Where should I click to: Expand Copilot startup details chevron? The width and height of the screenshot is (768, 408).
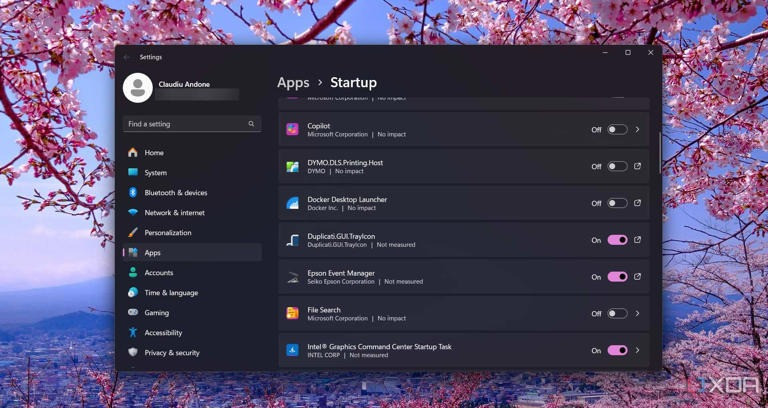pos(637,130)
